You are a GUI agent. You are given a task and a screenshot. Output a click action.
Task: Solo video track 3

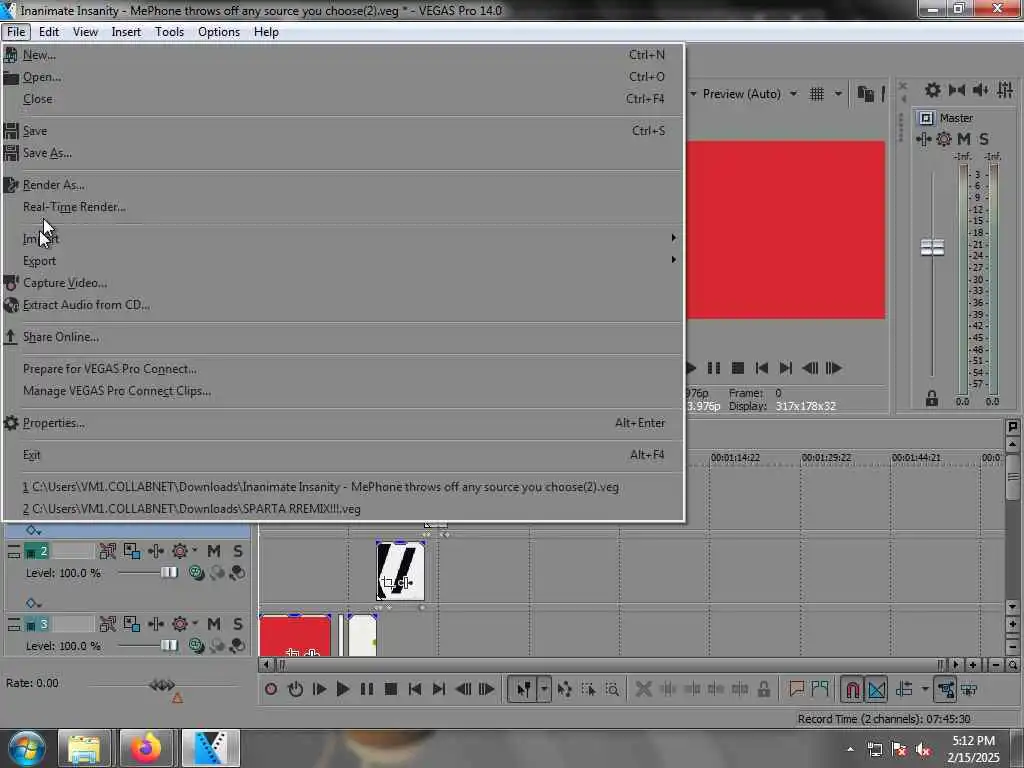(238, 624)
